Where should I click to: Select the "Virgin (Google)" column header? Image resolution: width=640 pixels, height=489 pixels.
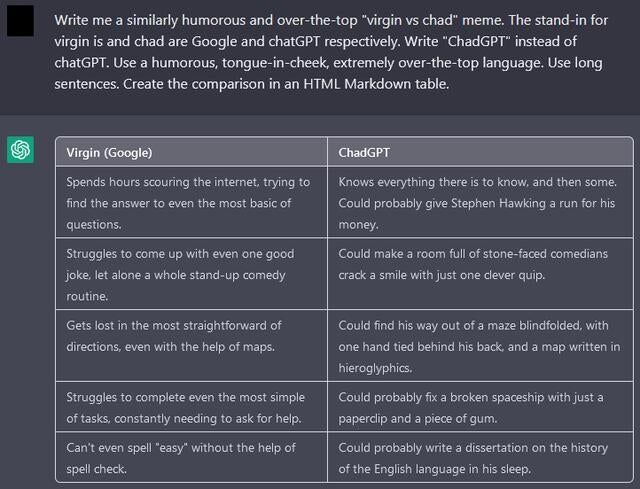pos(191,152)
